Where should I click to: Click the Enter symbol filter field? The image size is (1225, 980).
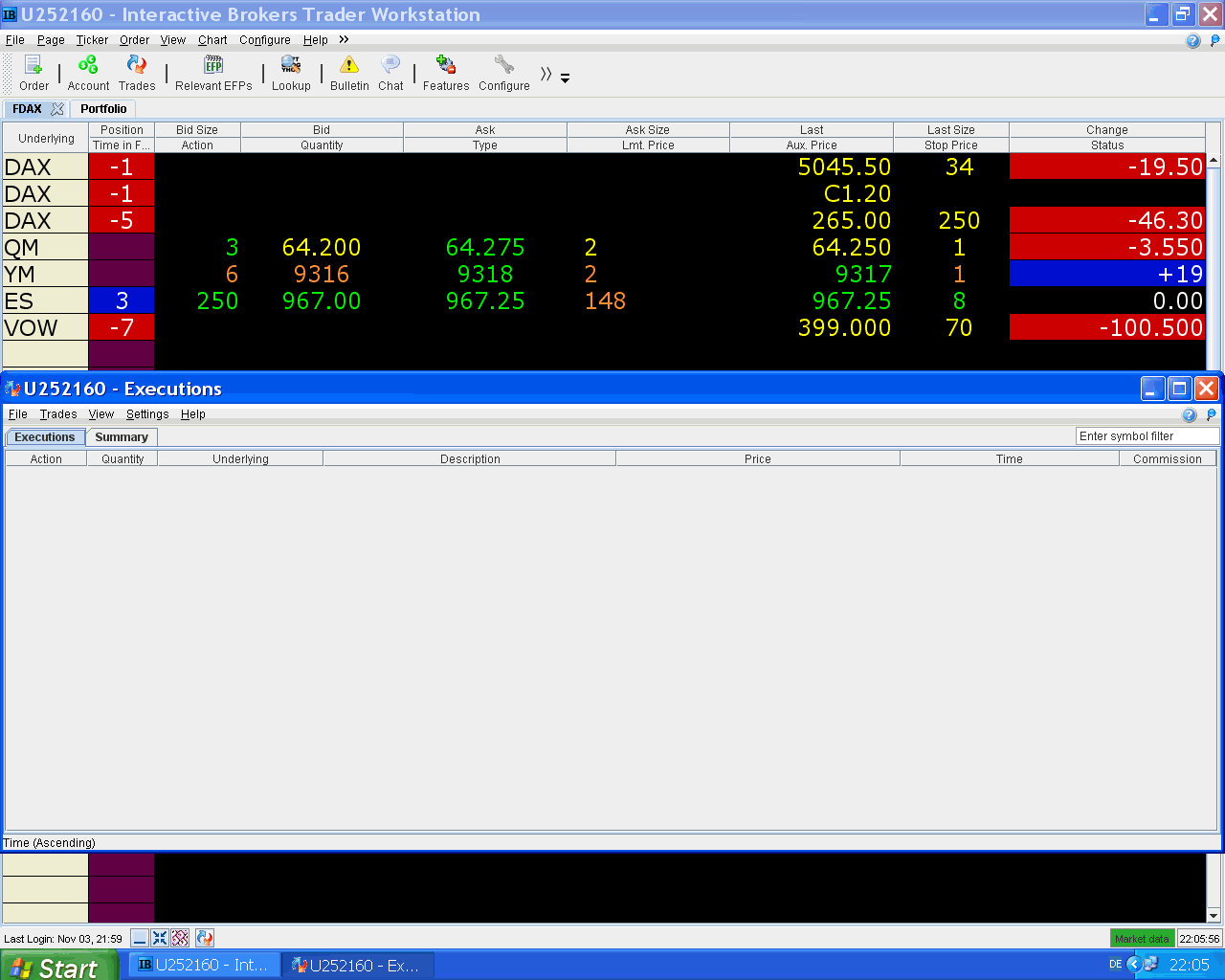pos(1147,436)
